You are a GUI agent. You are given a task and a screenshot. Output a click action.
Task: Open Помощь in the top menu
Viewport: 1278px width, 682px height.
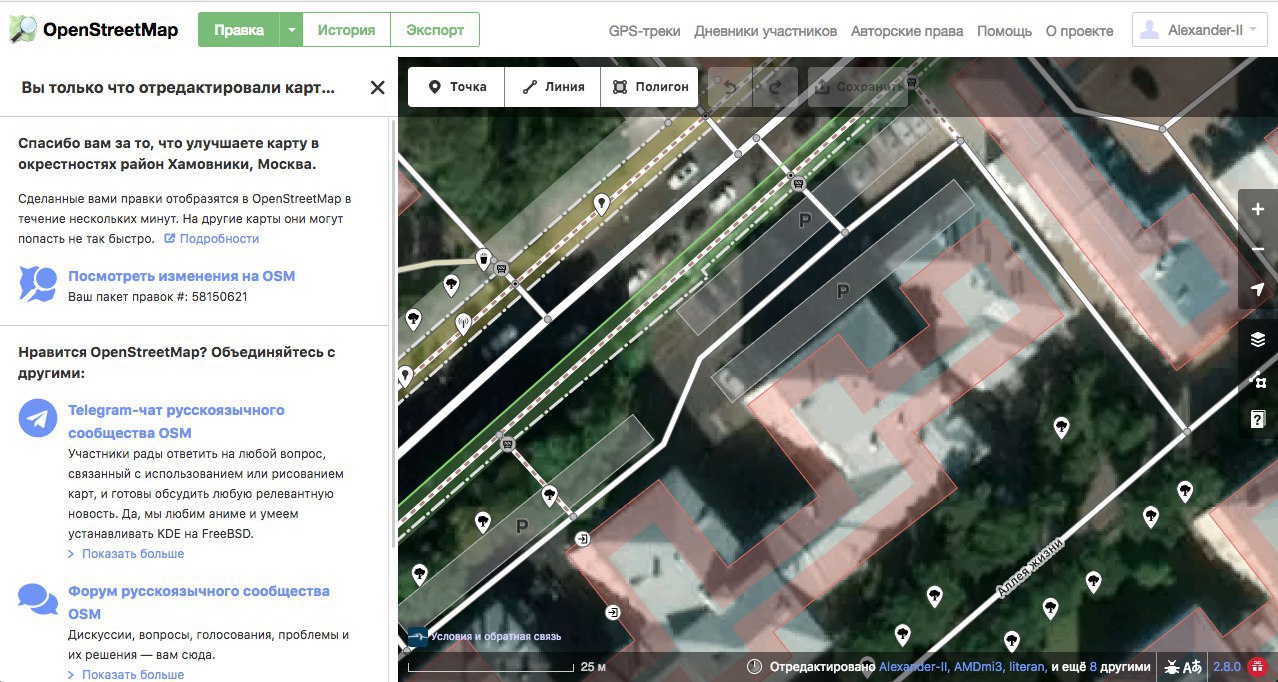[x=1004, y=31]
